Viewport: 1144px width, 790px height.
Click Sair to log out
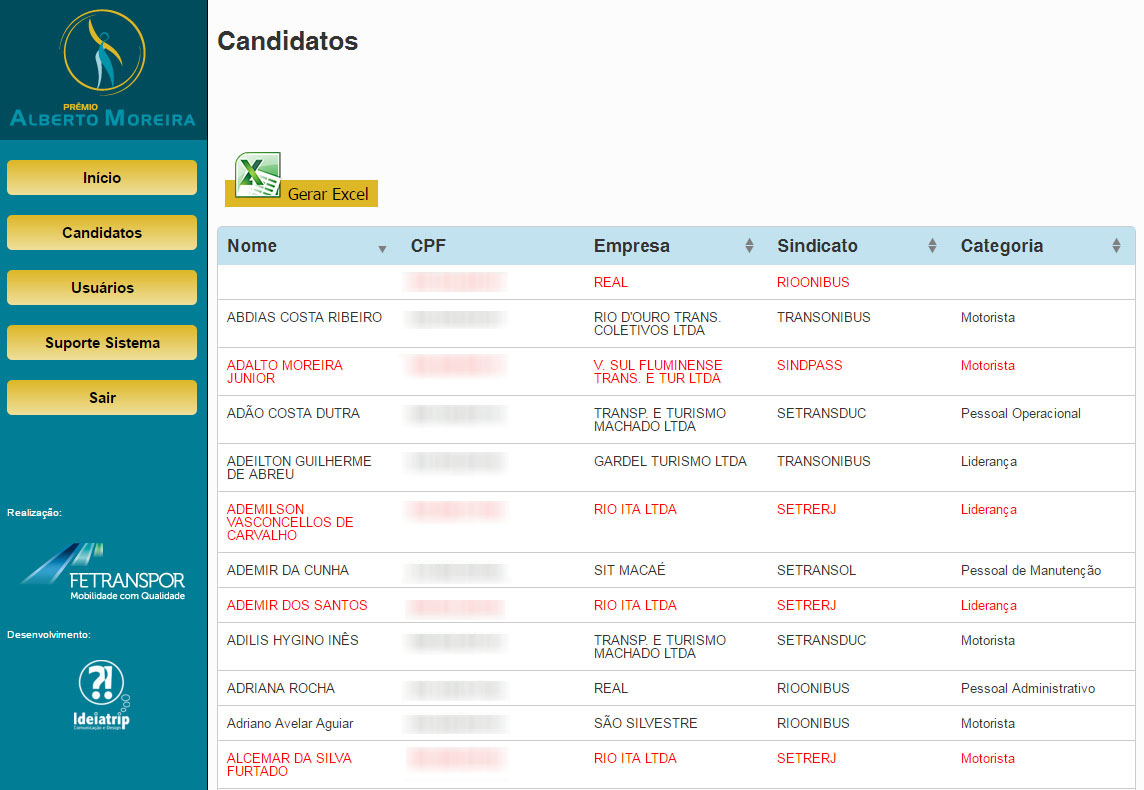[102, 398]
